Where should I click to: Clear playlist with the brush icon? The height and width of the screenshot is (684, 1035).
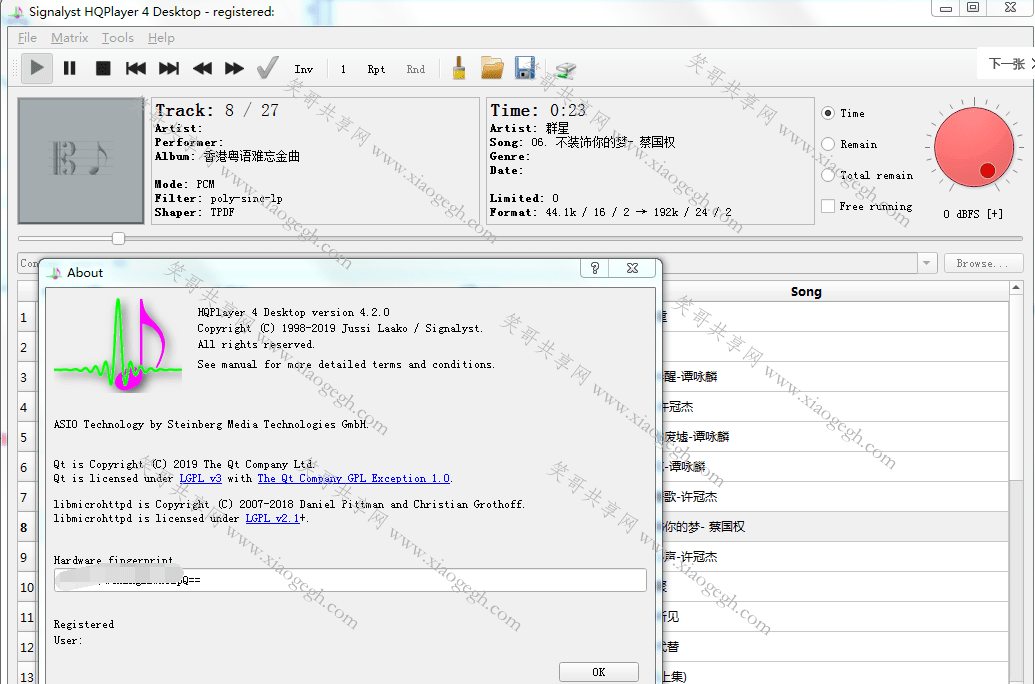pyautogui.click(x=459, y=68)
